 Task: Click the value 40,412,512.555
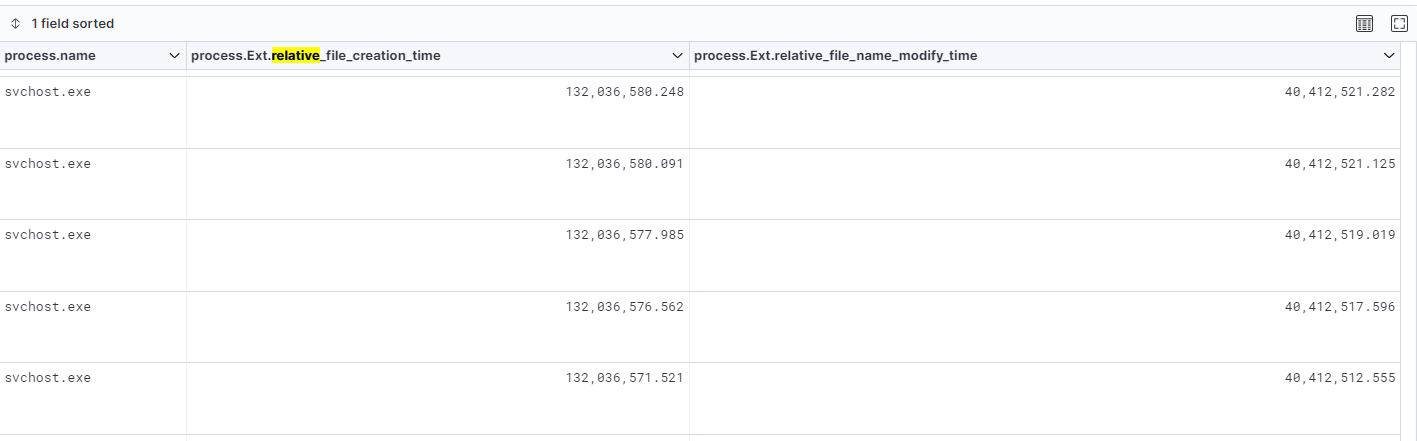(x=1339, y=378)
